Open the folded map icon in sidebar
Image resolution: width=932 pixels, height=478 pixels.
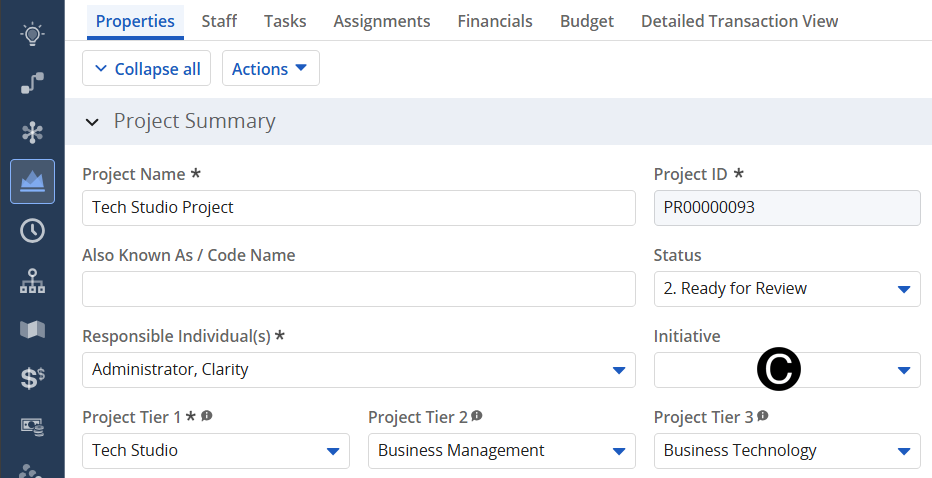[32, 329]
